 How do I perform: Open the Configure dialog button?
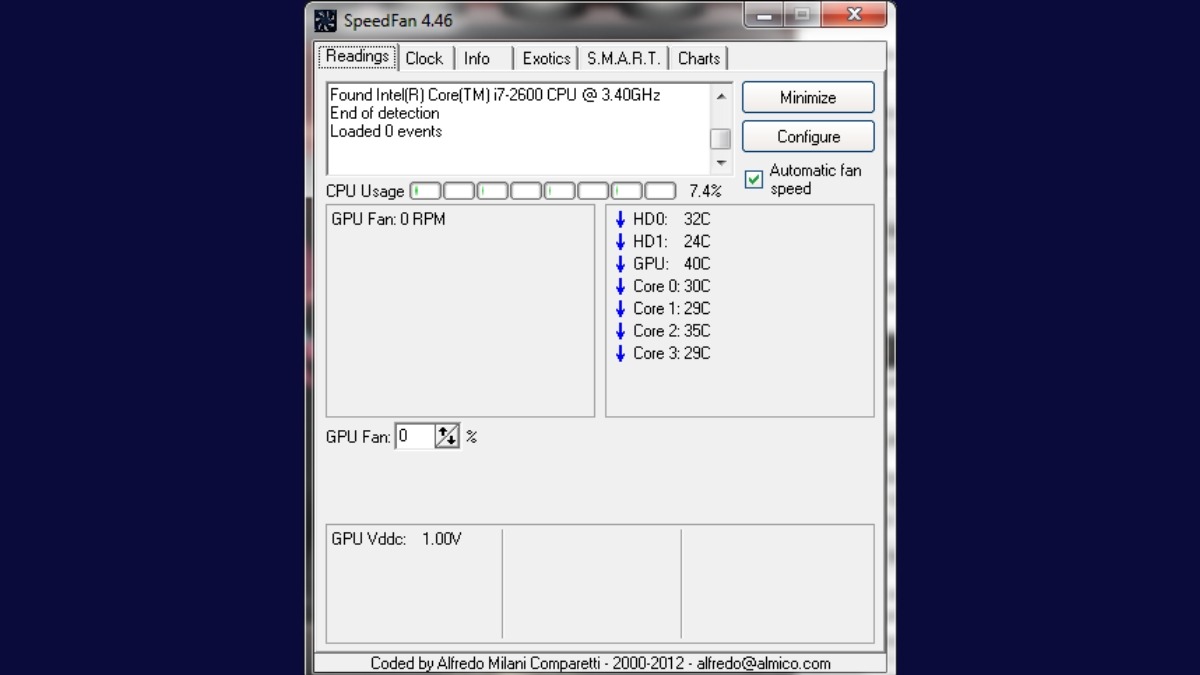(808, 136)
